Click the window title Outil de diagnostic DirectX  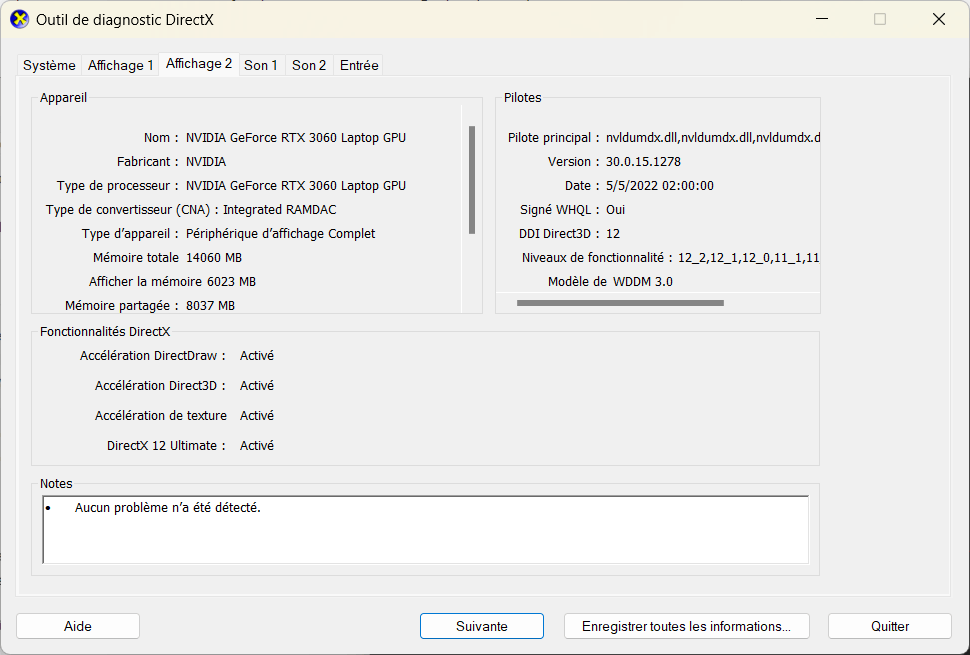125,20
